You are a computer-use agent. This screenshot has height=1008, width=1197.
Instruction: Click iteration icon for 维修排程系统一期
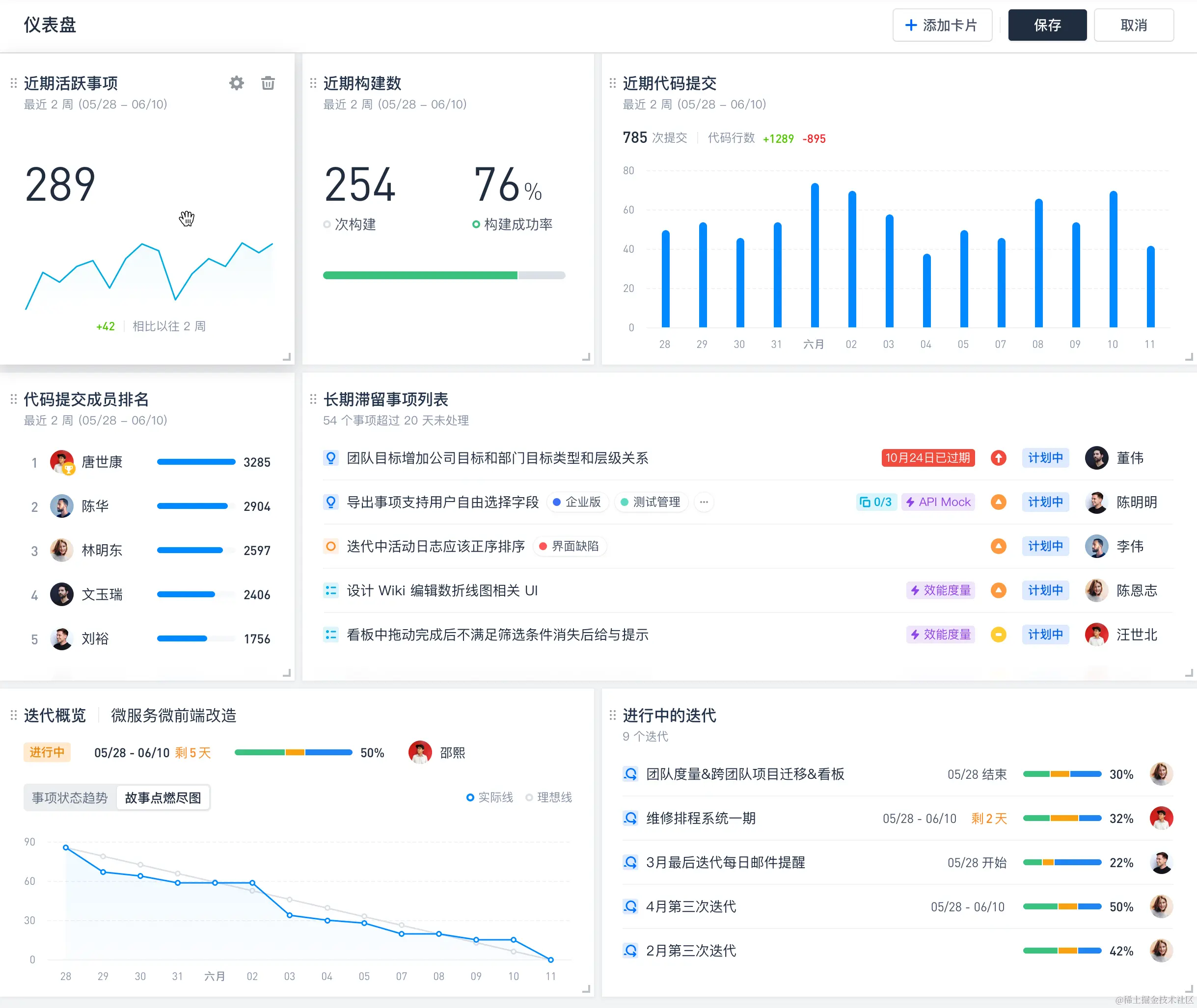[x=630, y=818]
